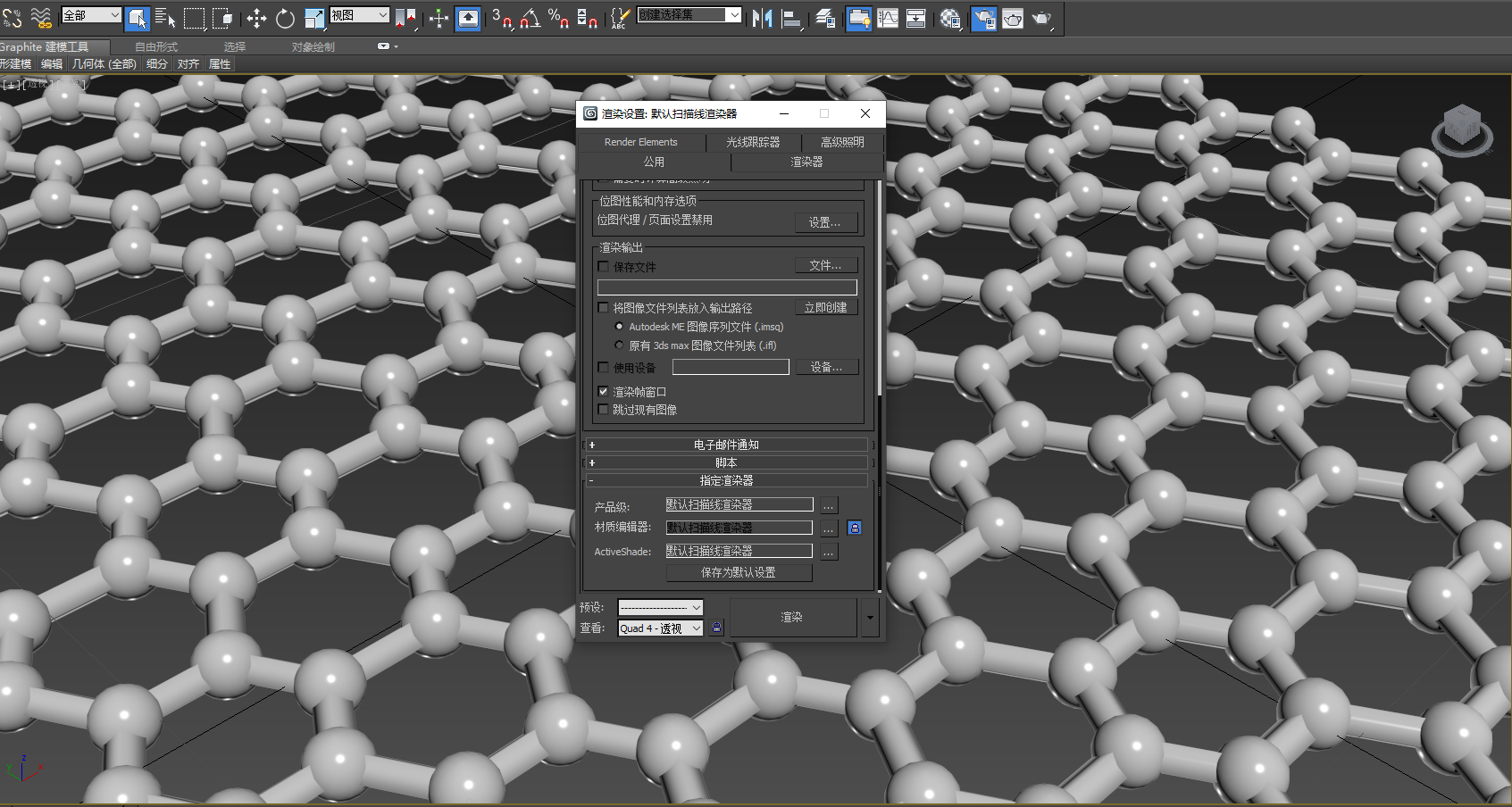
Task: Open the Quad 4 - 透视 view dropdown
Action: coord(661,628)
